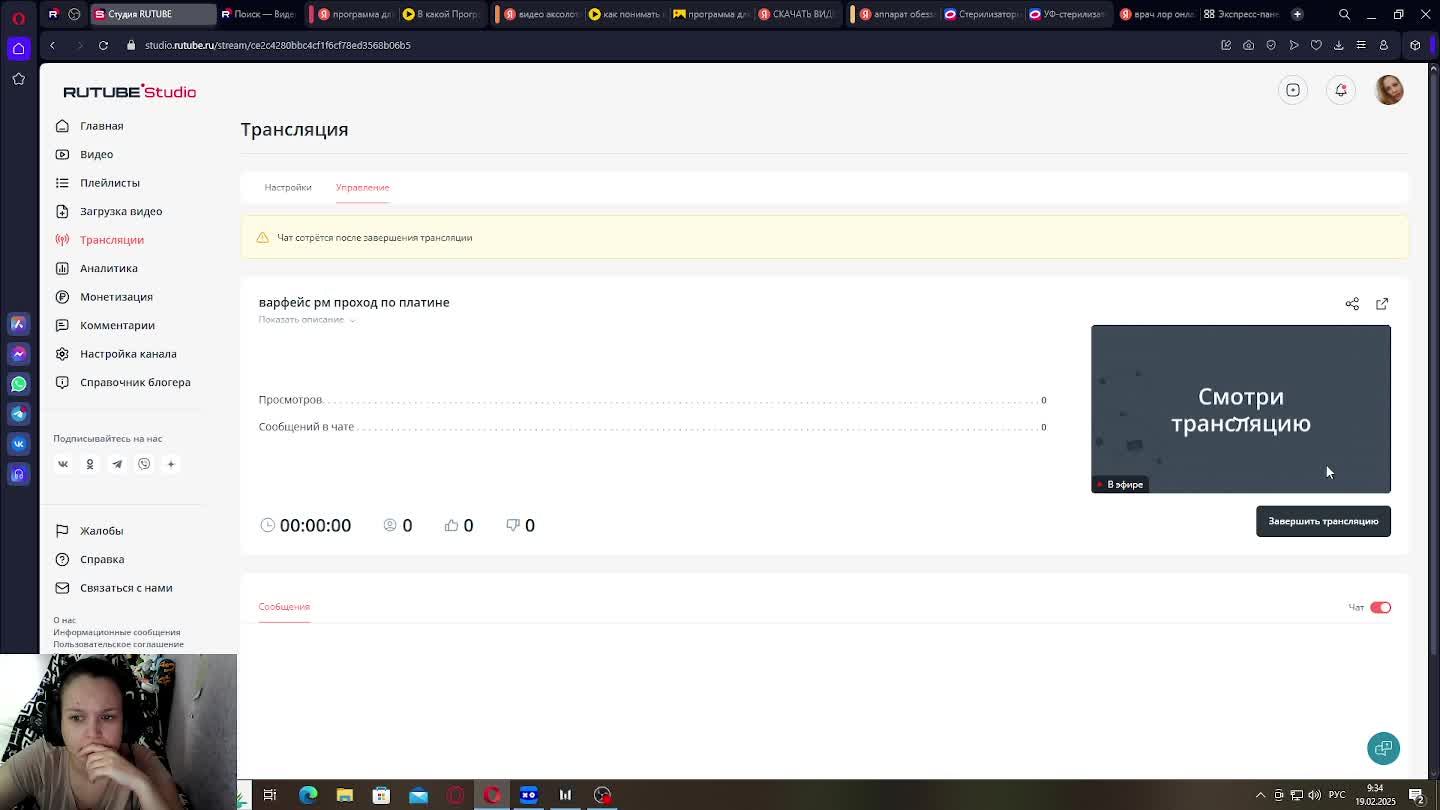The image size is (1440, 810).
Task: Open File Explorer from the taskbar
Action: tap(345, 795)
